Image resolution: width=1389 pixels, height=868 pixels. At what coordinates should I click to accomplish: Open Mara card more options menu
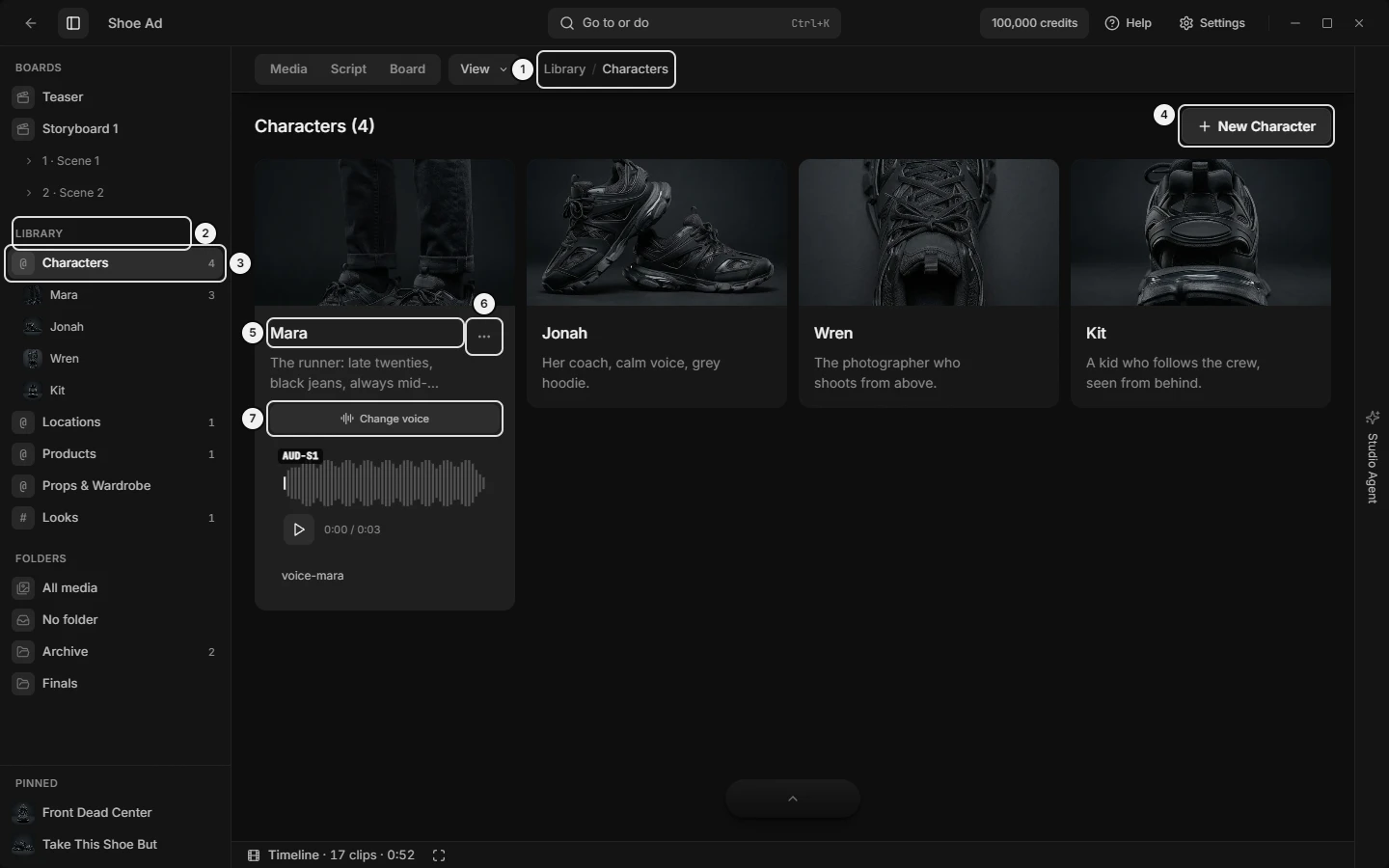coord(484,337)
